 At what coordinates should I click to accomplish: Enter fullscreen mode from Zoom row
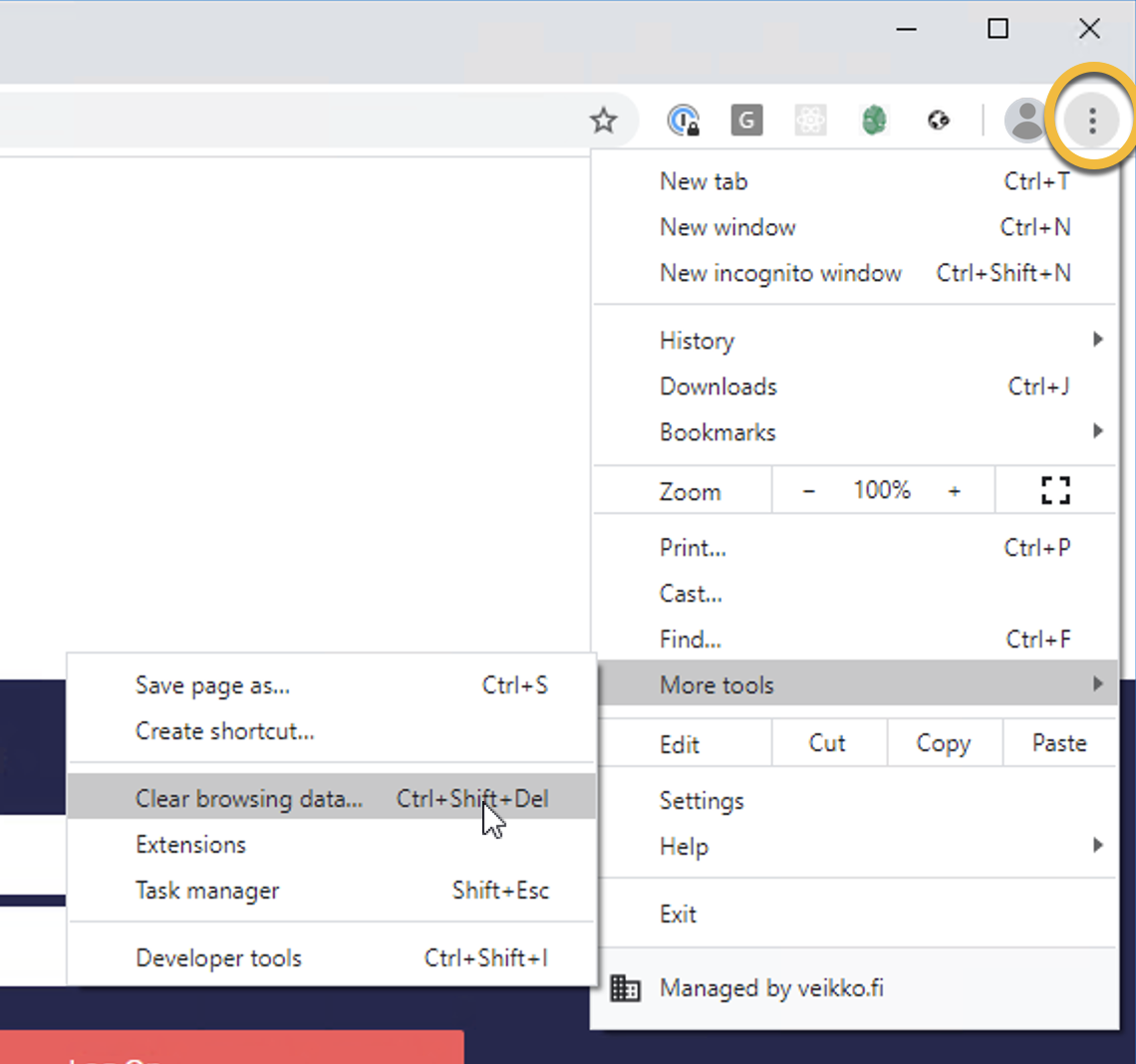[x=1055, y=490]
